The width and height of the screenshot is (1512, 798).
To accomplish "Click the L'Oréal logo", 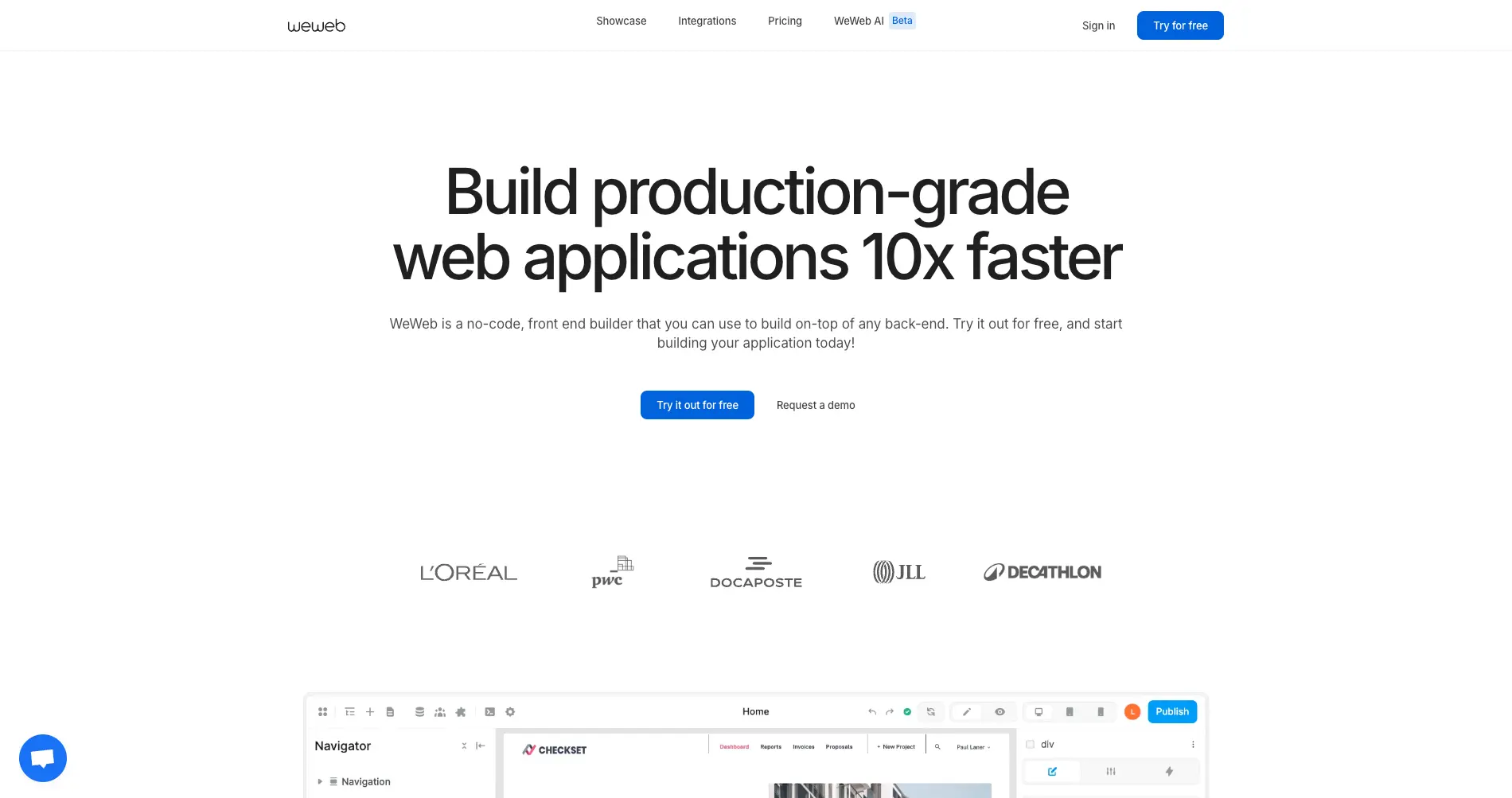I will [x=469, y=572].
